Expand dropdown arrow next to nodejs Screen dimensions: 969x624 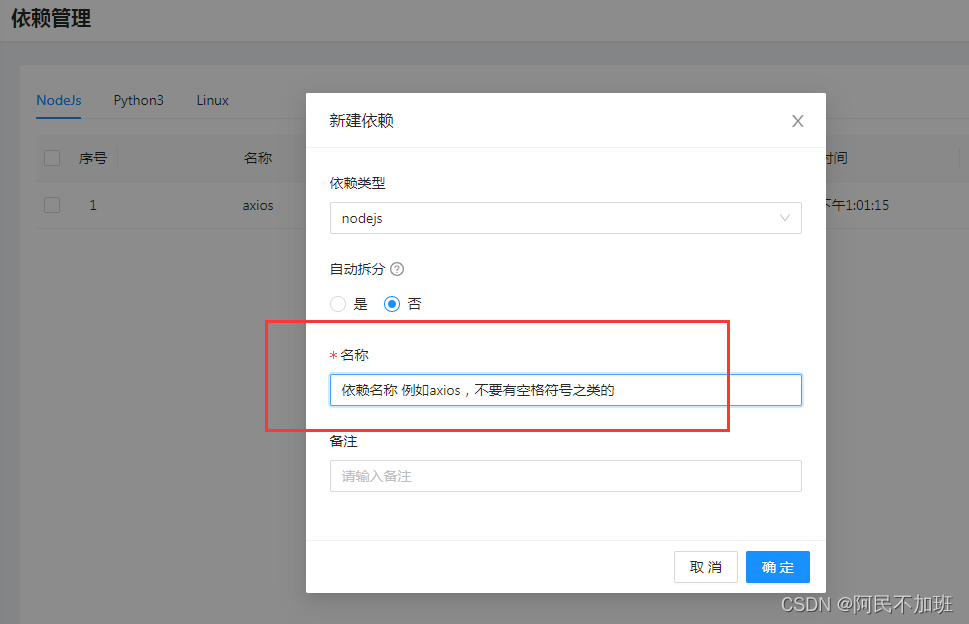tap(785, 218)
